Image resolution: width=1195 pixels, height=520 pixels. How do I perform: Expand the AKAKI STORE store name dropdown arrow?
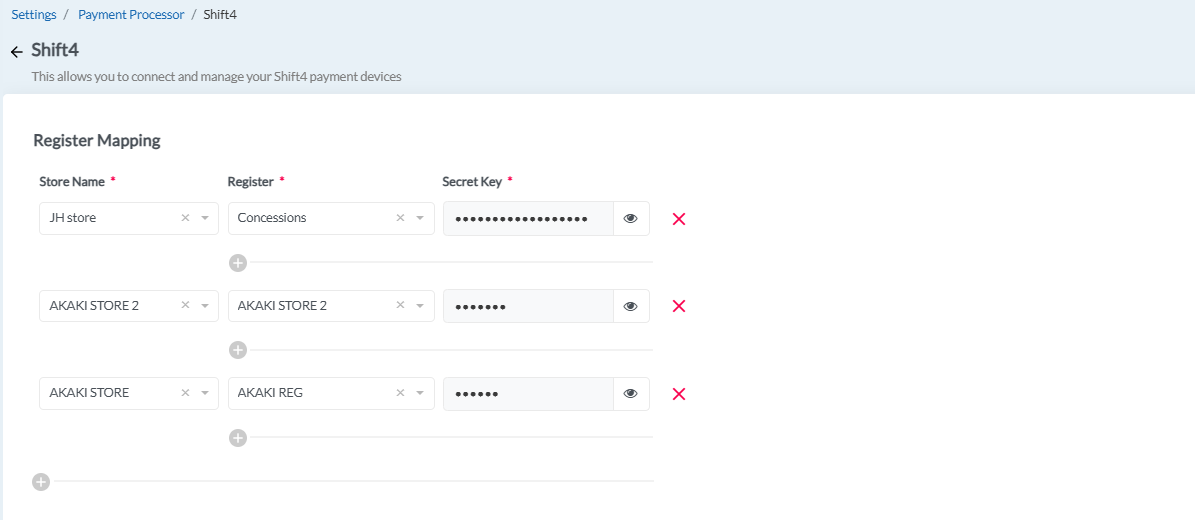click(x=205, y=393)
